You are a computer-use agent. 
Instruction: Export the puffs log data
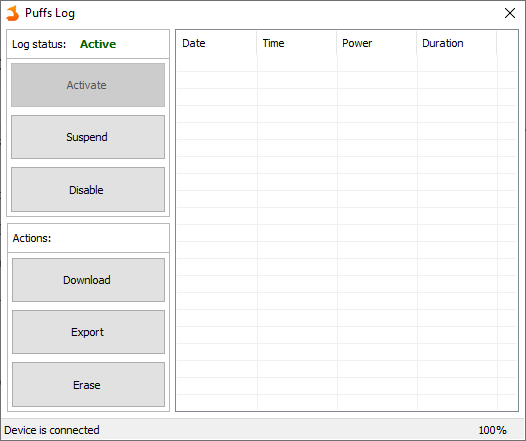point(88,332)
